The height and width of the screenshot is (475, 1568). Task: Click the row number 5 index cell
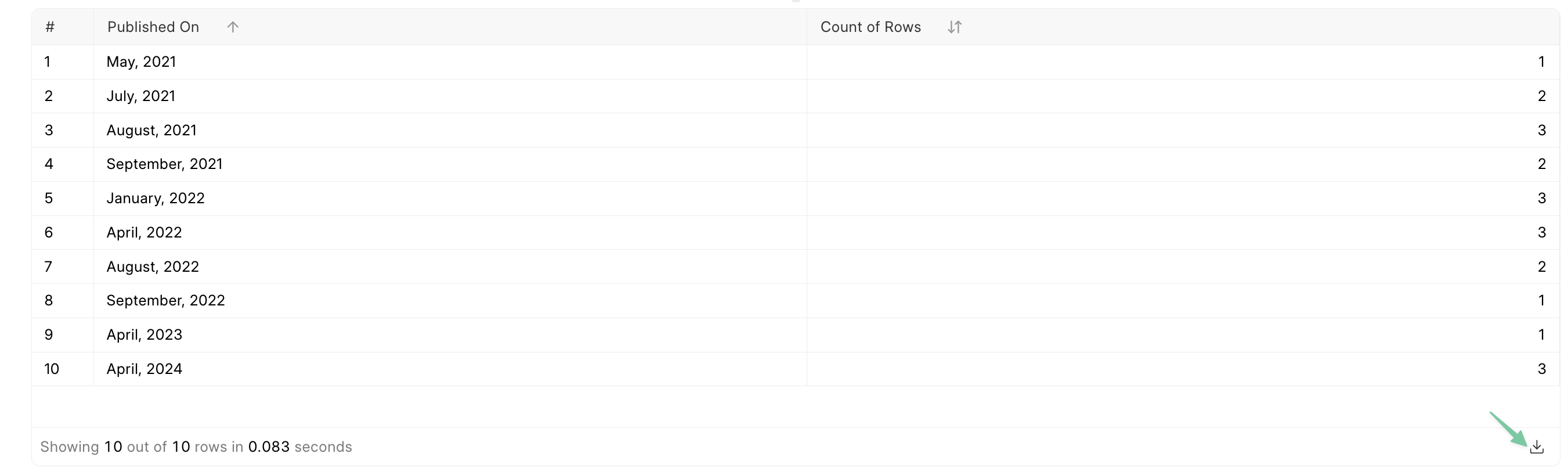coord(49,198)
